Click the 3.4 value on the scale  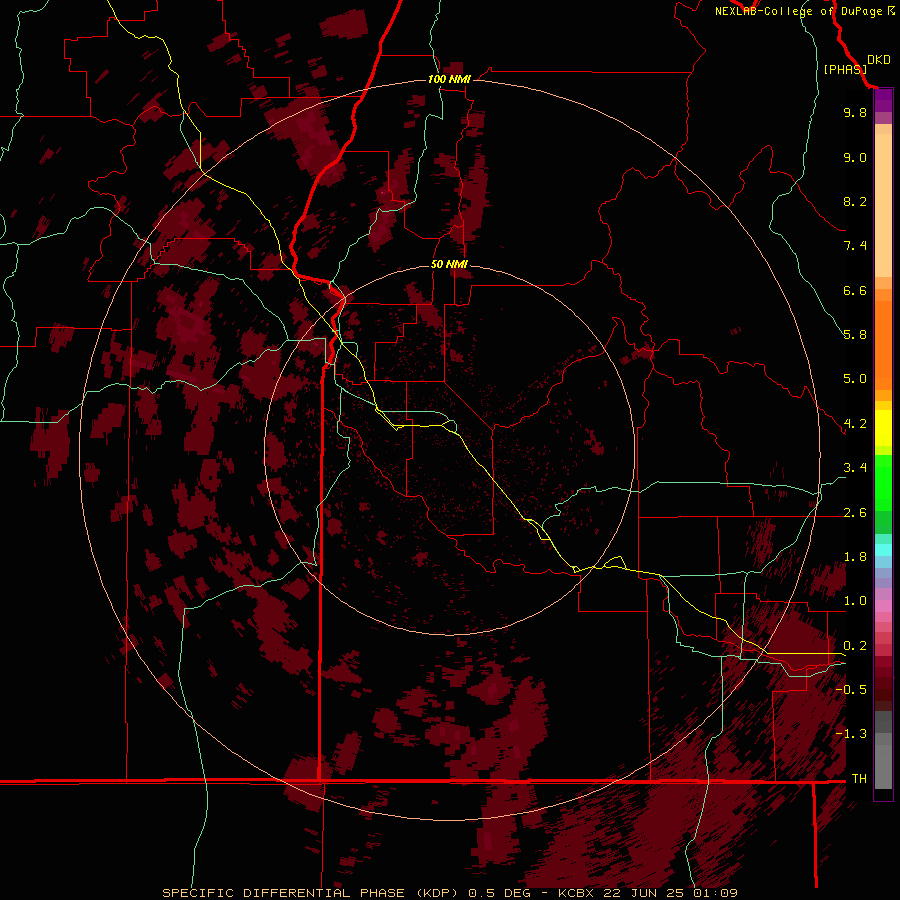point(855,468)
